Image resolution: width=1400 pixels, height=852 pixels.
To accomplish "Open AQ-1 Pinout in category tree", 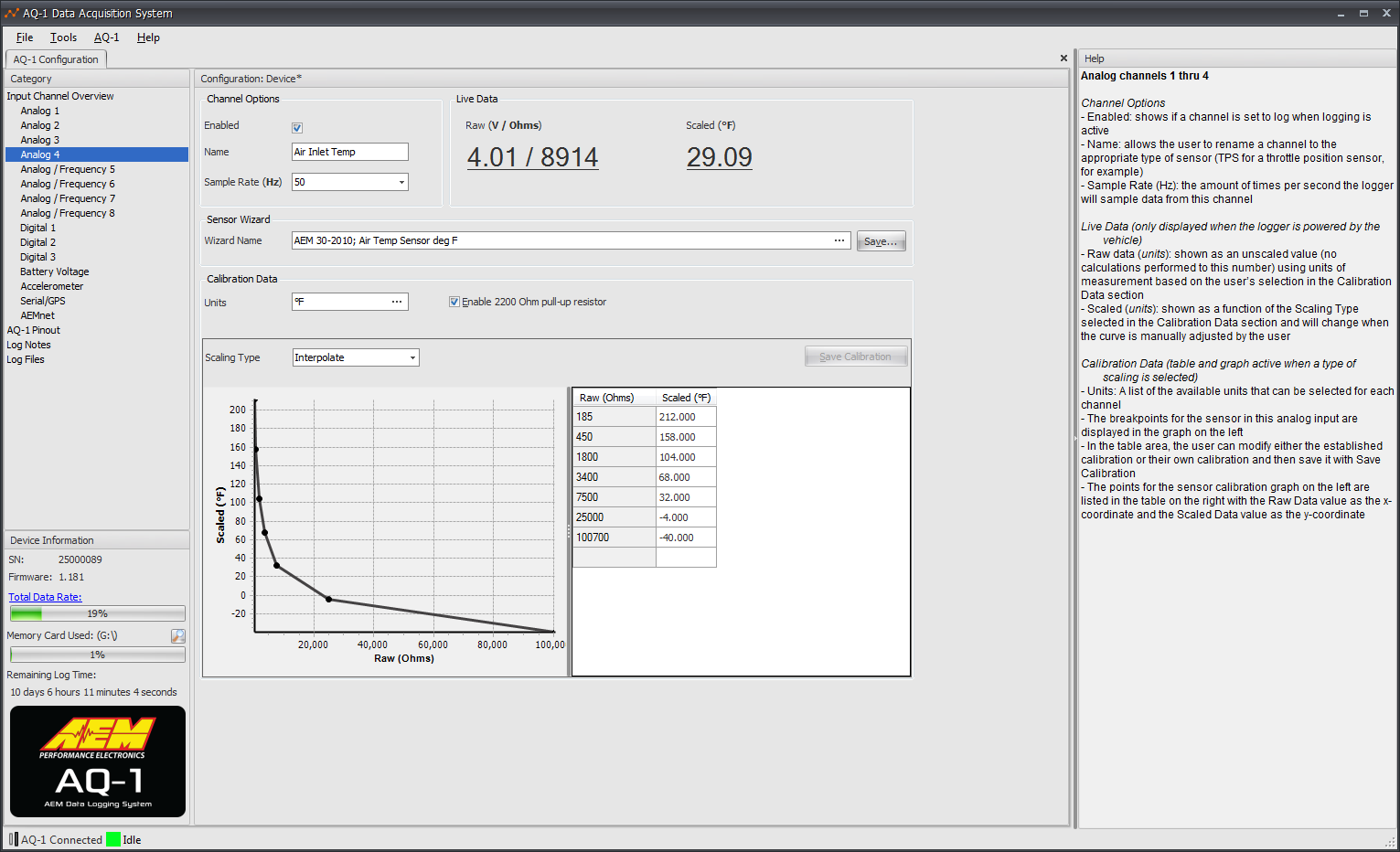I will 34,330.
